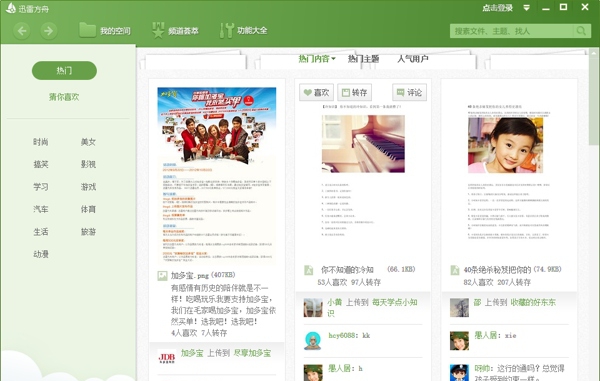Click hcy6088 user avatar
Image resolution: width=600 pixels, height=381 pixels.
click(313, 341)
